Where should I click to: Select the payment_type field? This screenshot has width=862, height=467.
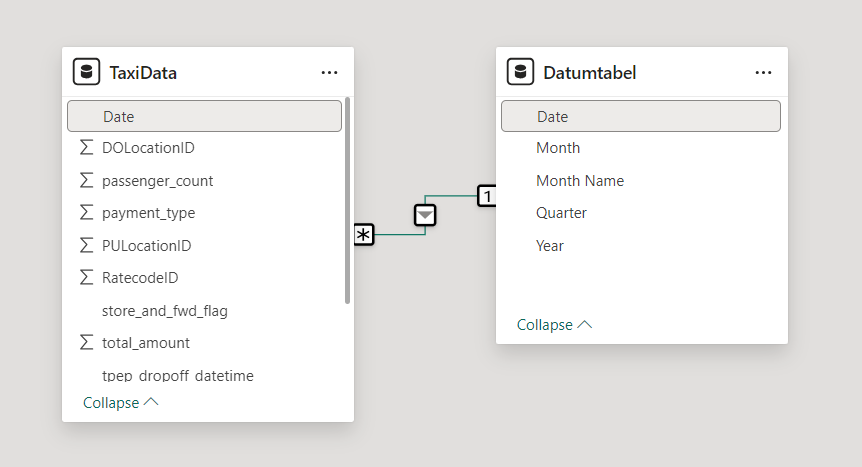click(148, 213)
